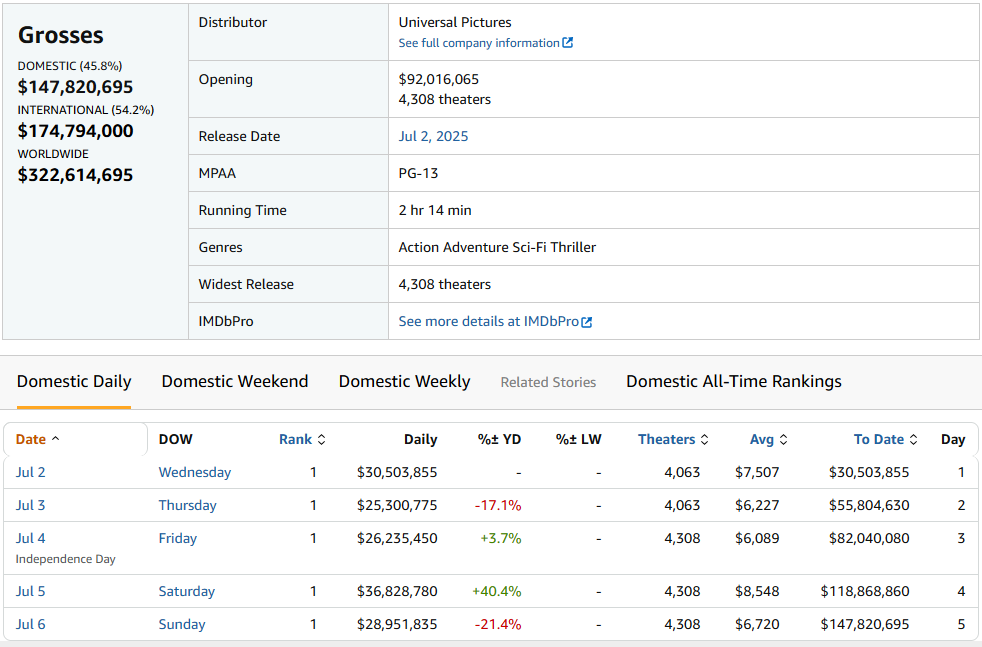Click sort arrows beside Rank header
Viewport: 982px width, 647px height.
pyautogui.click(x=321, y=440)
